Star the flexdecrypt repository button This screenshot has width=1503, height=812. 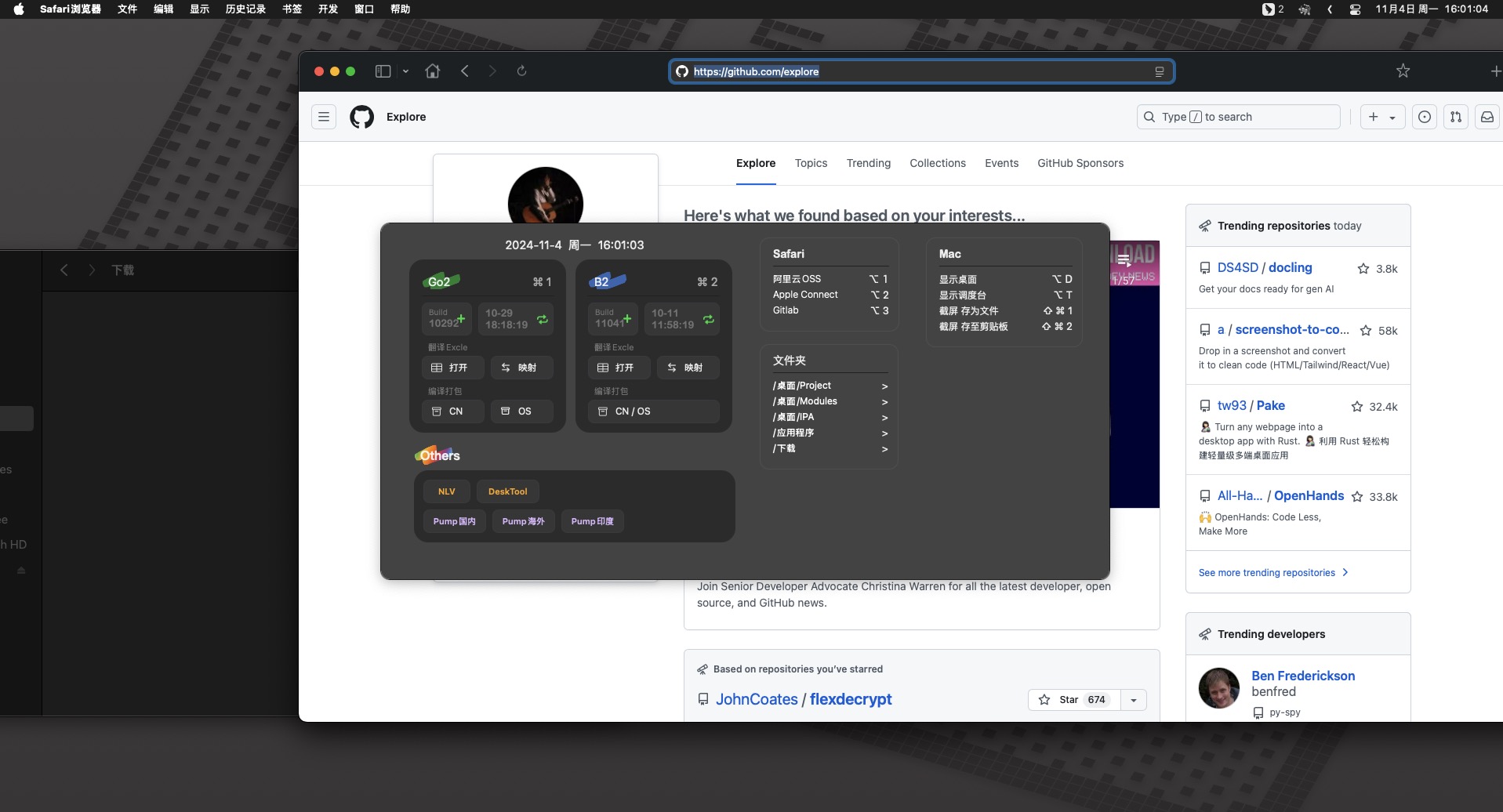tap(1073, 700)
